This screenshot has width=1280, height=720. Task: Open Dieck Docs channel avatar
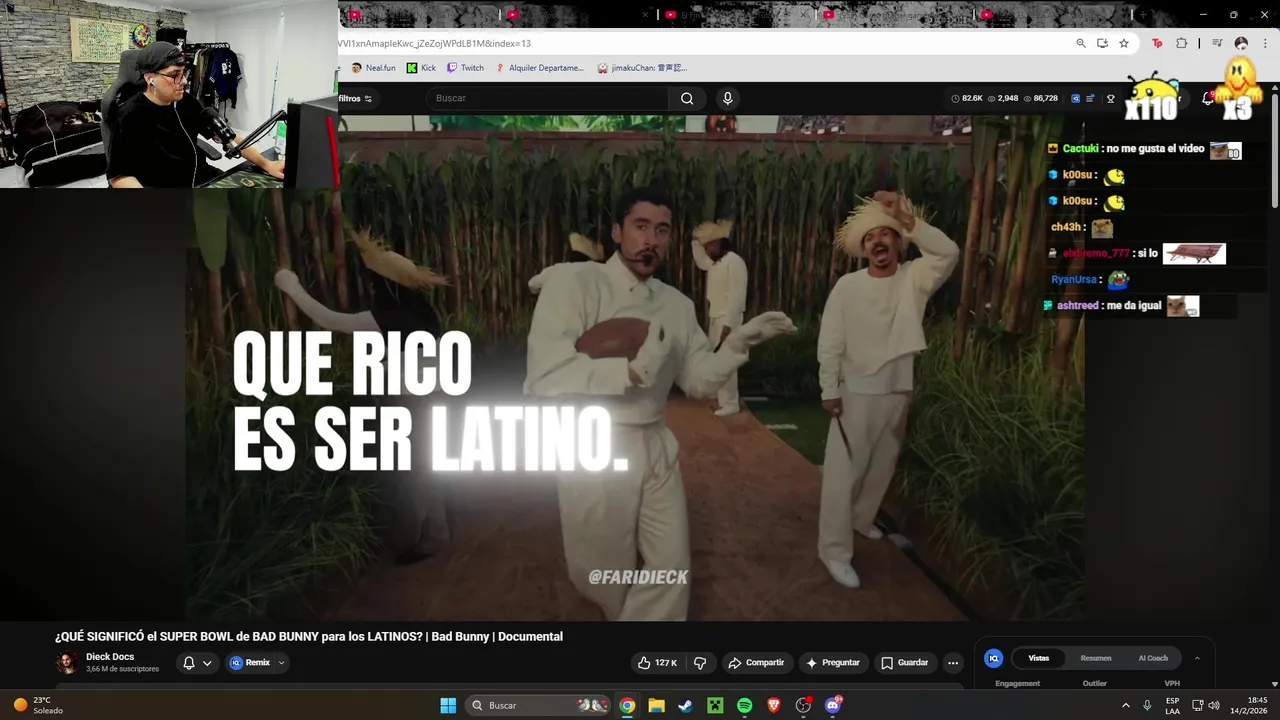(x=67, y=663)
